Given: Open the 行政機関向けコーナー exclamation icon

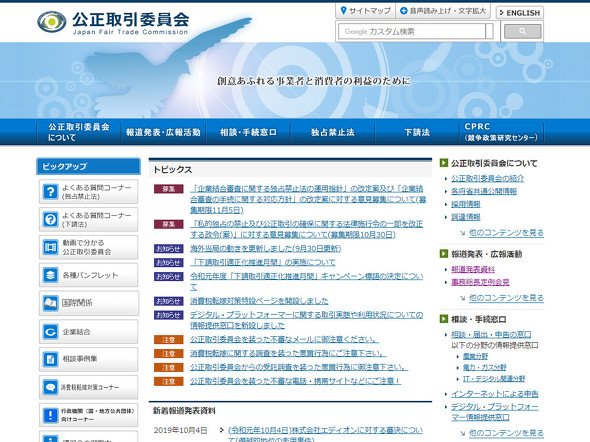Looking at the screenshot, I should click(50, 415).
